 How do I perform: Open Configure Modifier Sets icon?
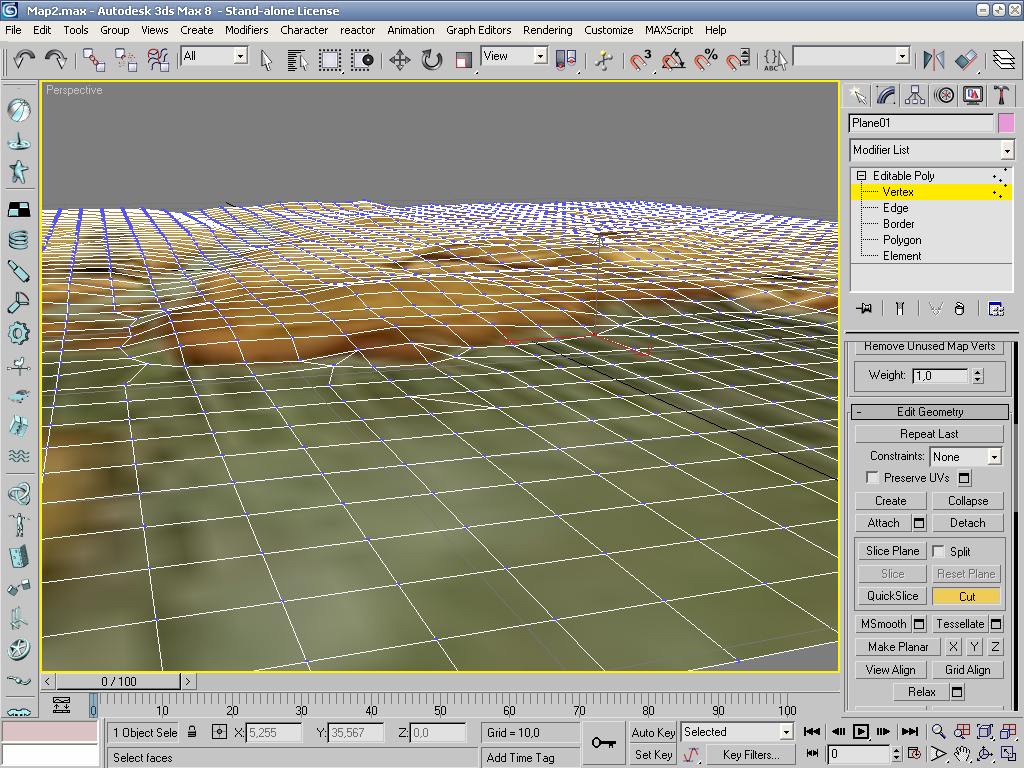point(996,308)
